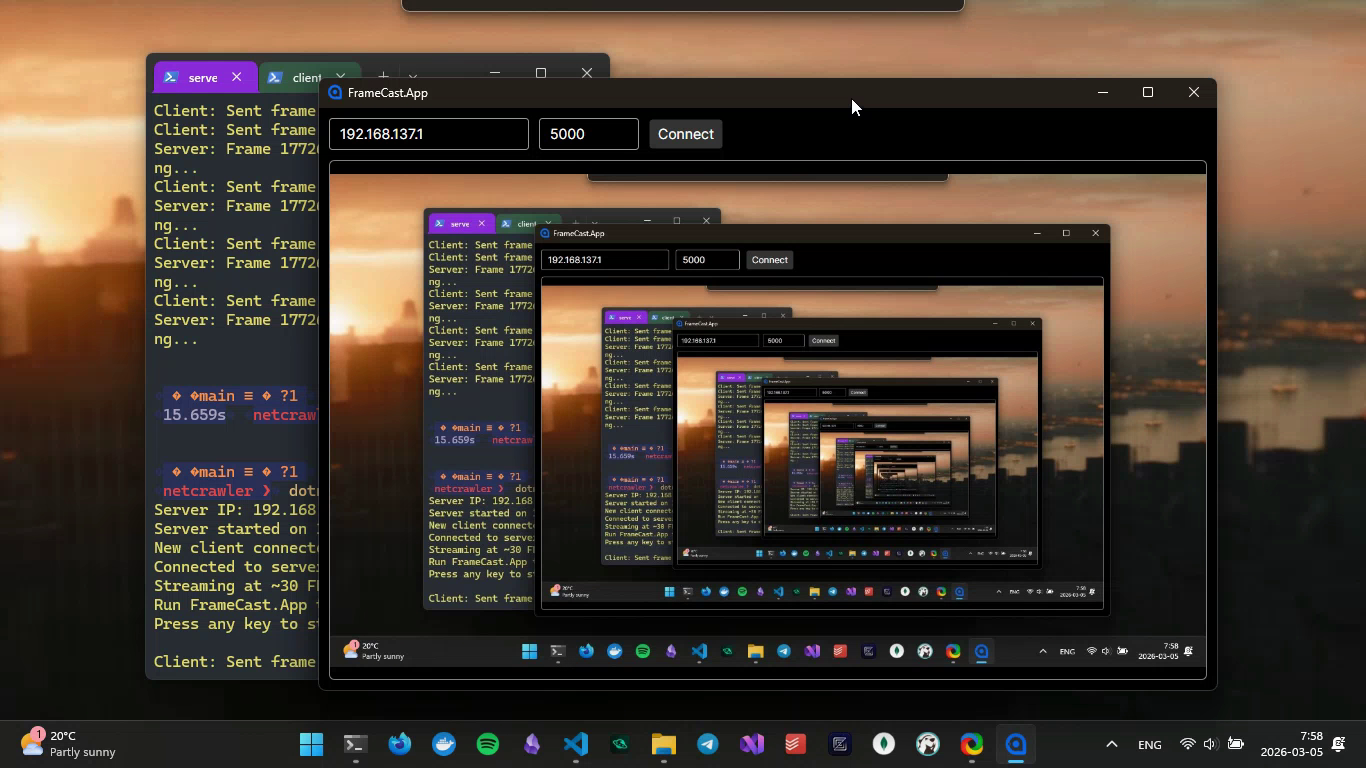
Task: Click the PowerShell icon on serve tab
Action: (x=171, y=77)
